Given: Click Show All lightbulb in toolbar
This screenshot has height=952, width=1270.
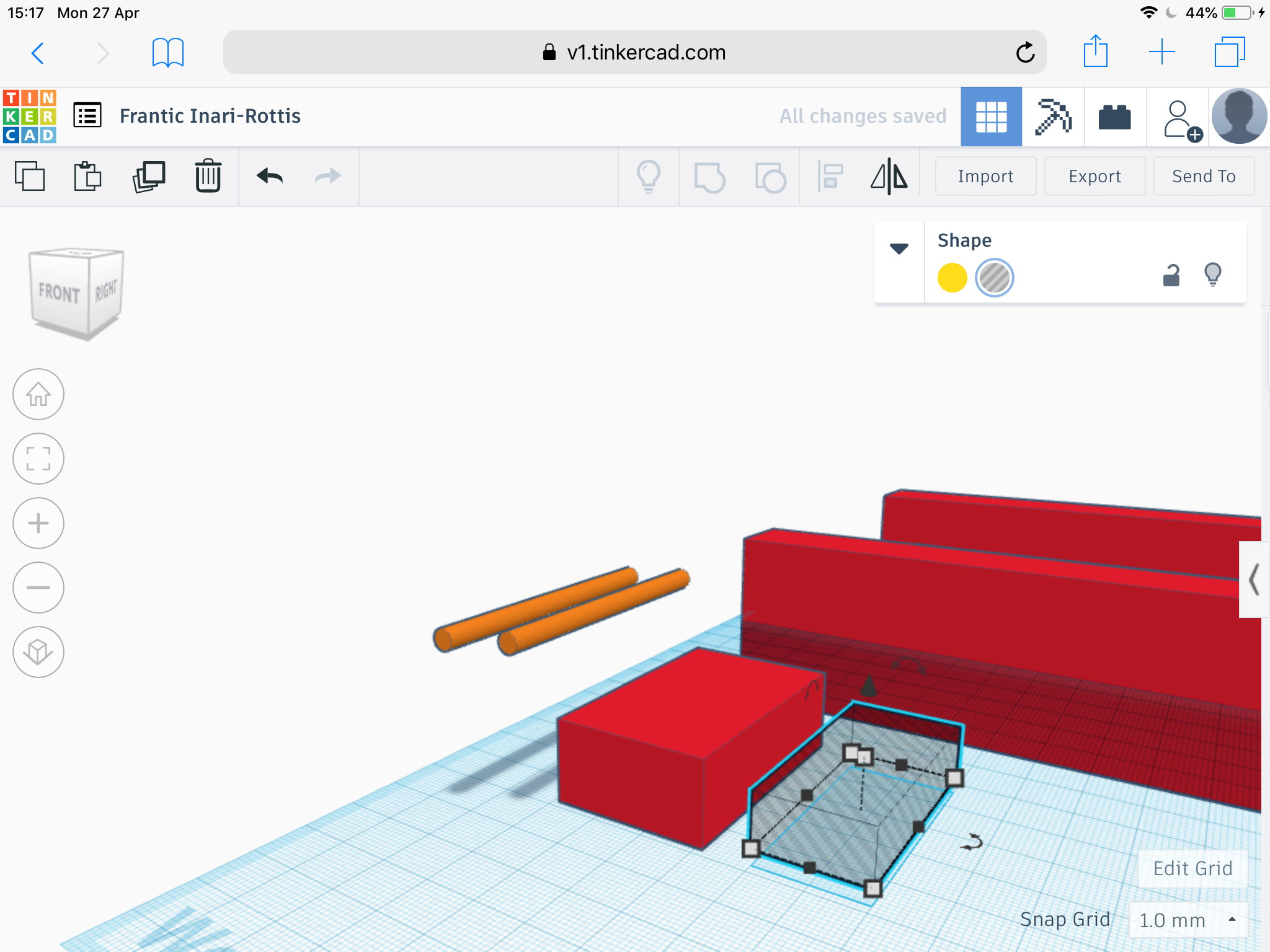Looking at the screenshot, I should [x=649, y=177].
